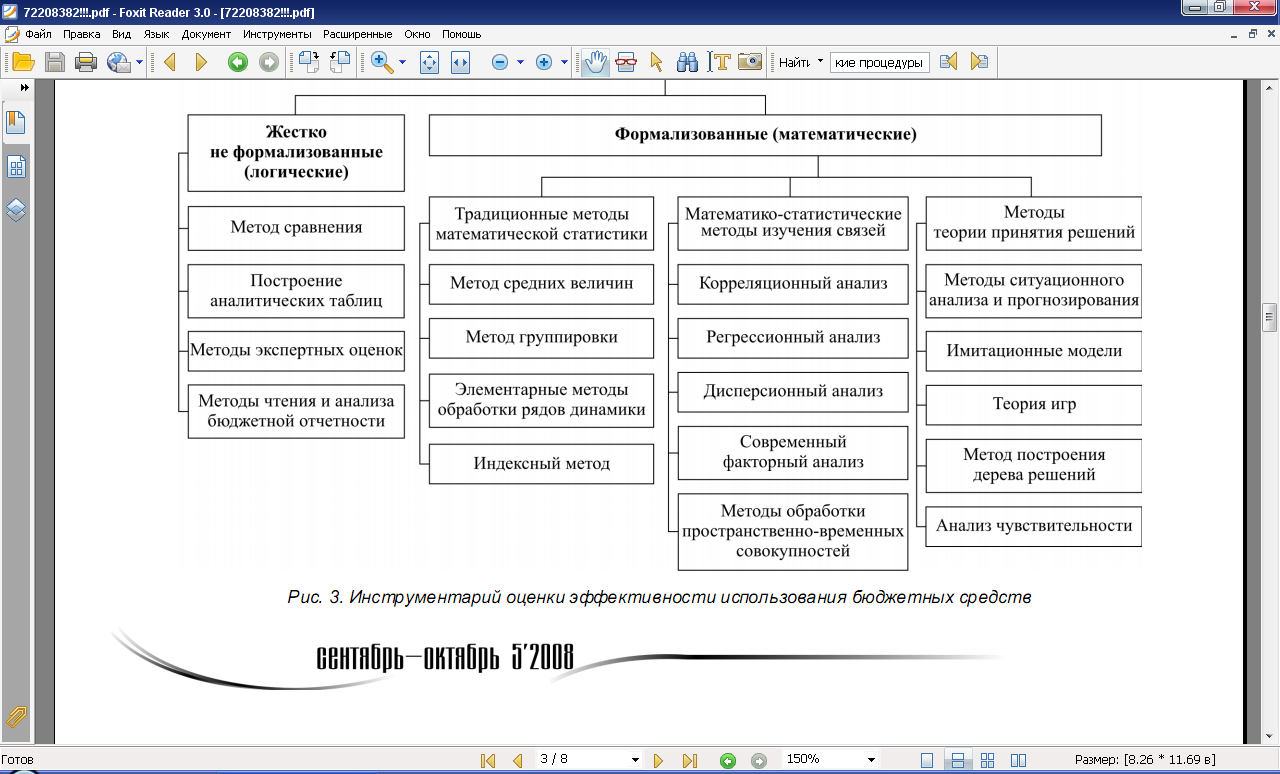Screen dimensions: 1280x774
Task: Fit the page width to the window
Action: 460,62
